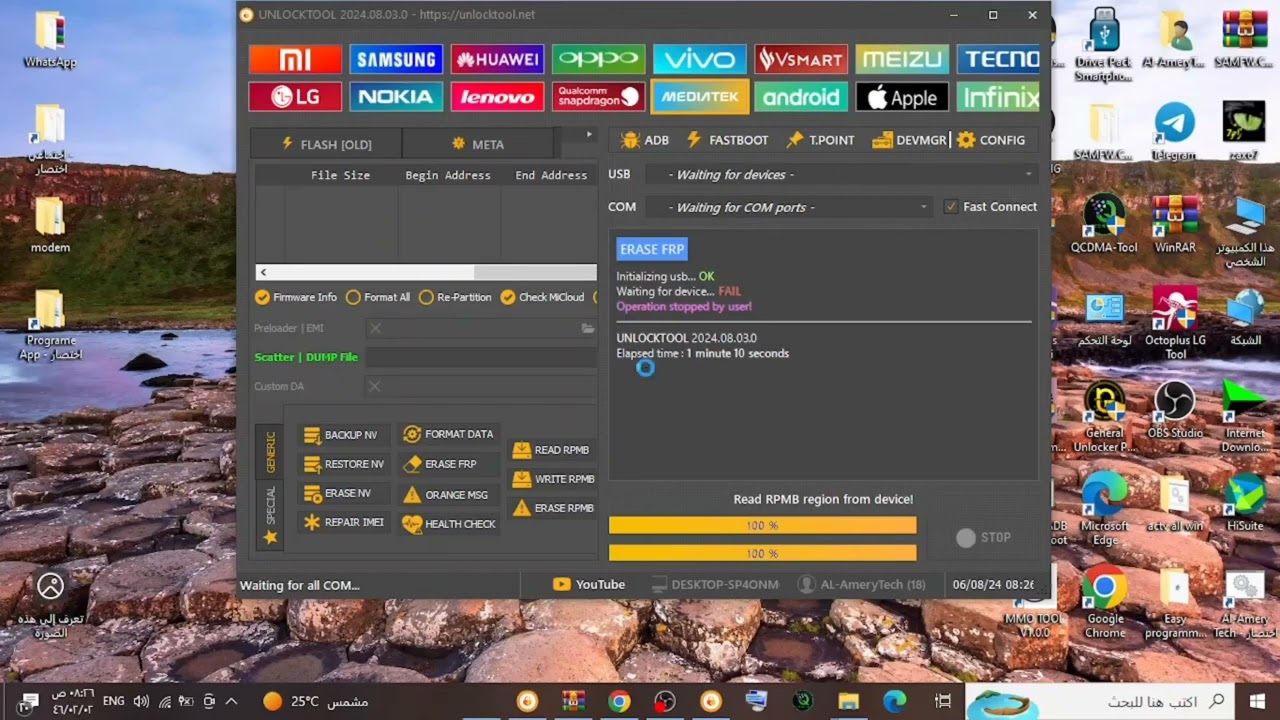The height and width of the screenshot is (720, 1280).
Task: Select the Lenovo brand tile
Action: tap(497, 97)
